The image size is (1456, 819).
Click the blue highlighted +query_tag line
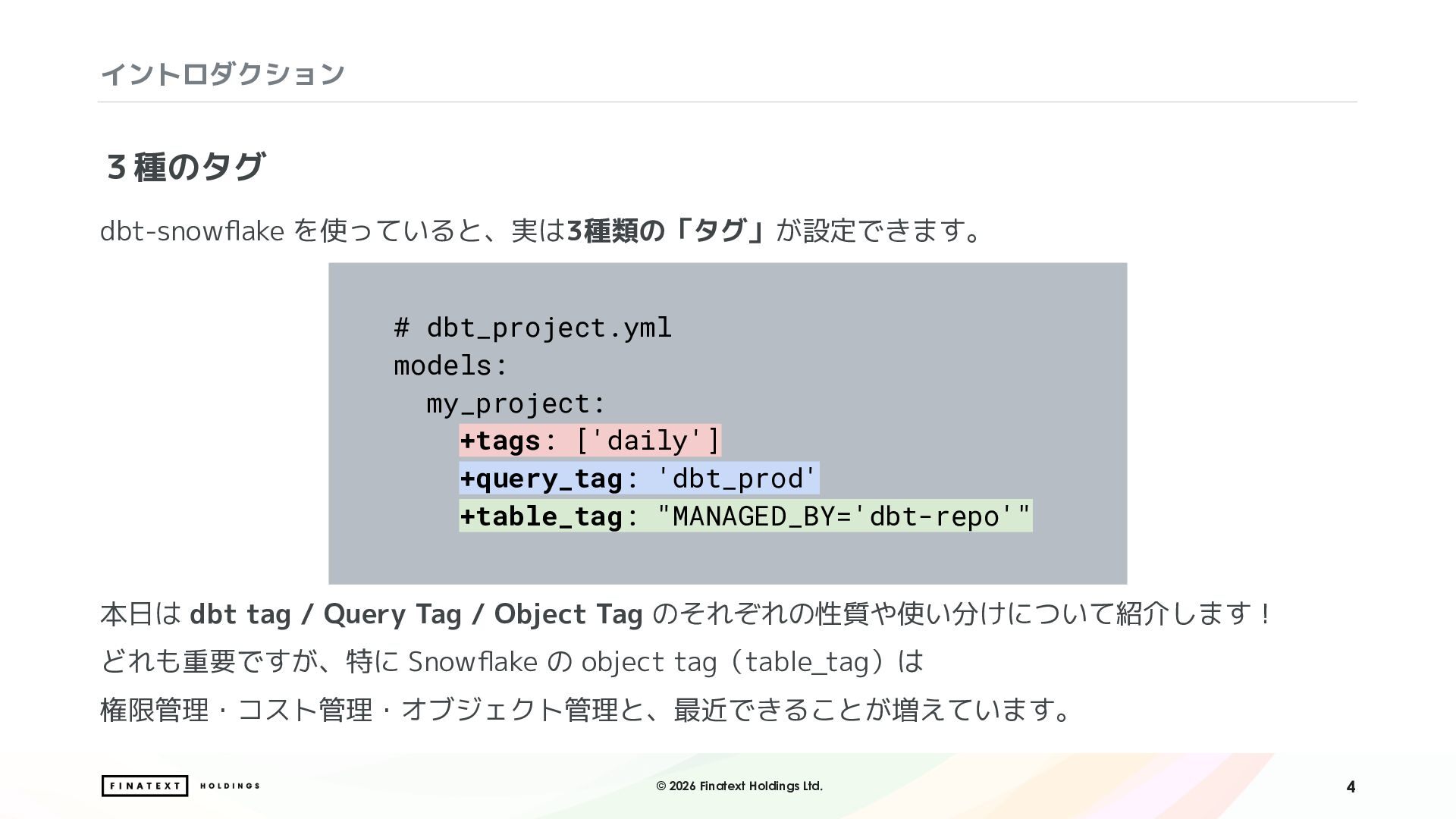point(639,479)
